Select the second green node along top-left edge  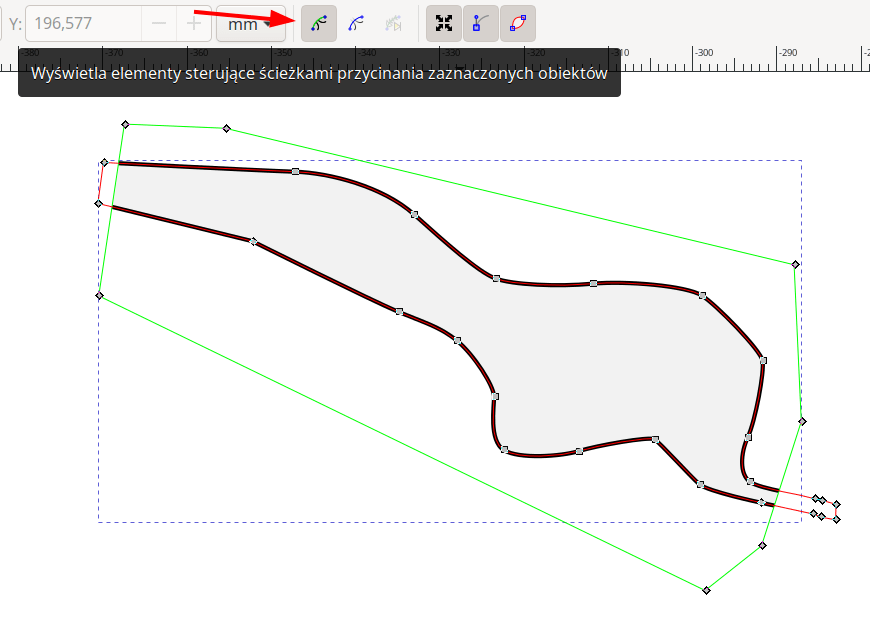[227, 128]
